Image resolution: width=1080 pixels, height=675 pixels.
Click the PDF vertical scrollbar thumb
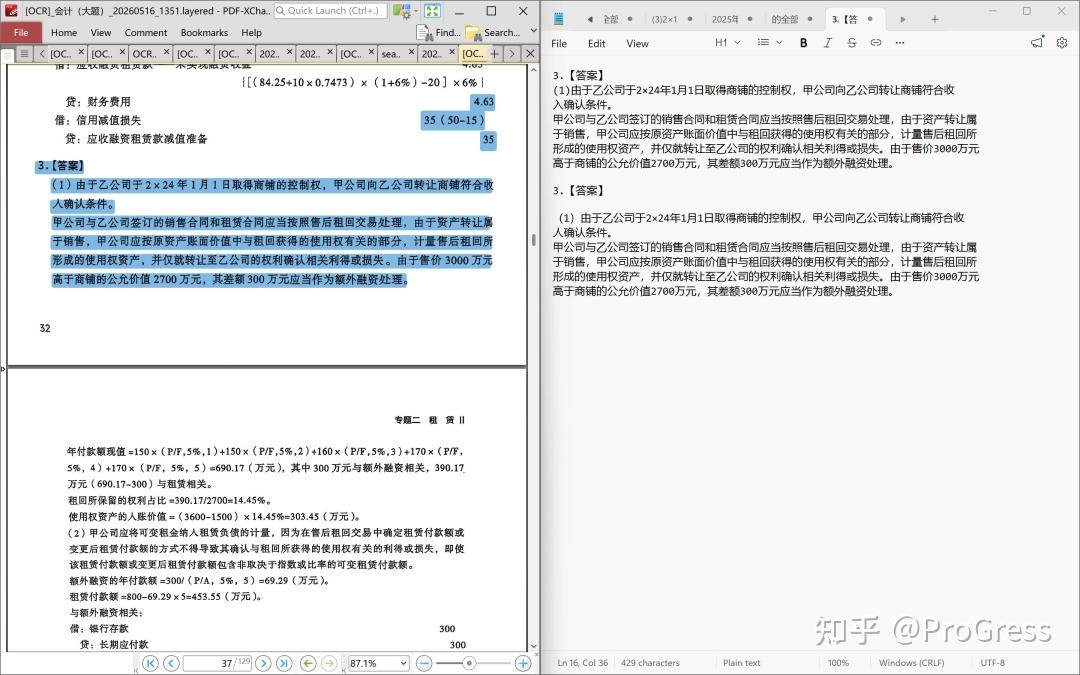[x=533, y=240]
